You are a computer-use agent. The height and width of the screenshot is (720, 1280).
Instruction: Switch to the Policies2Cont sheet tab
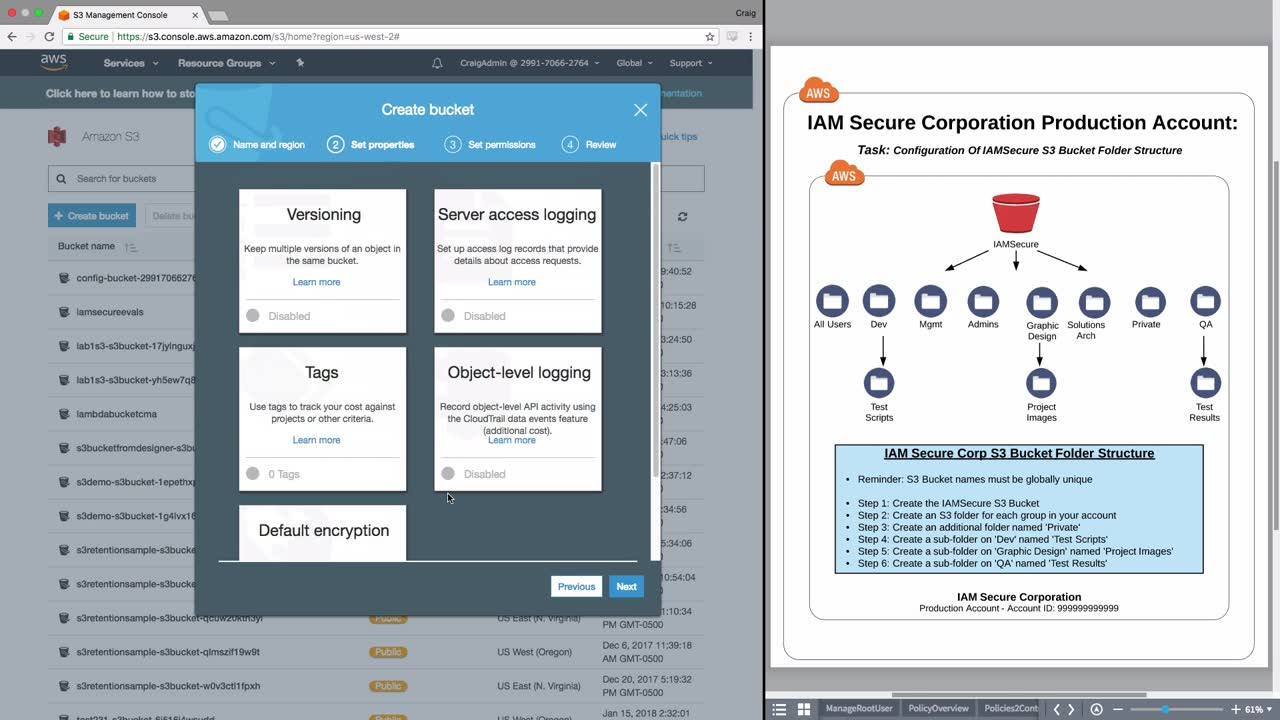[1011, 709]
